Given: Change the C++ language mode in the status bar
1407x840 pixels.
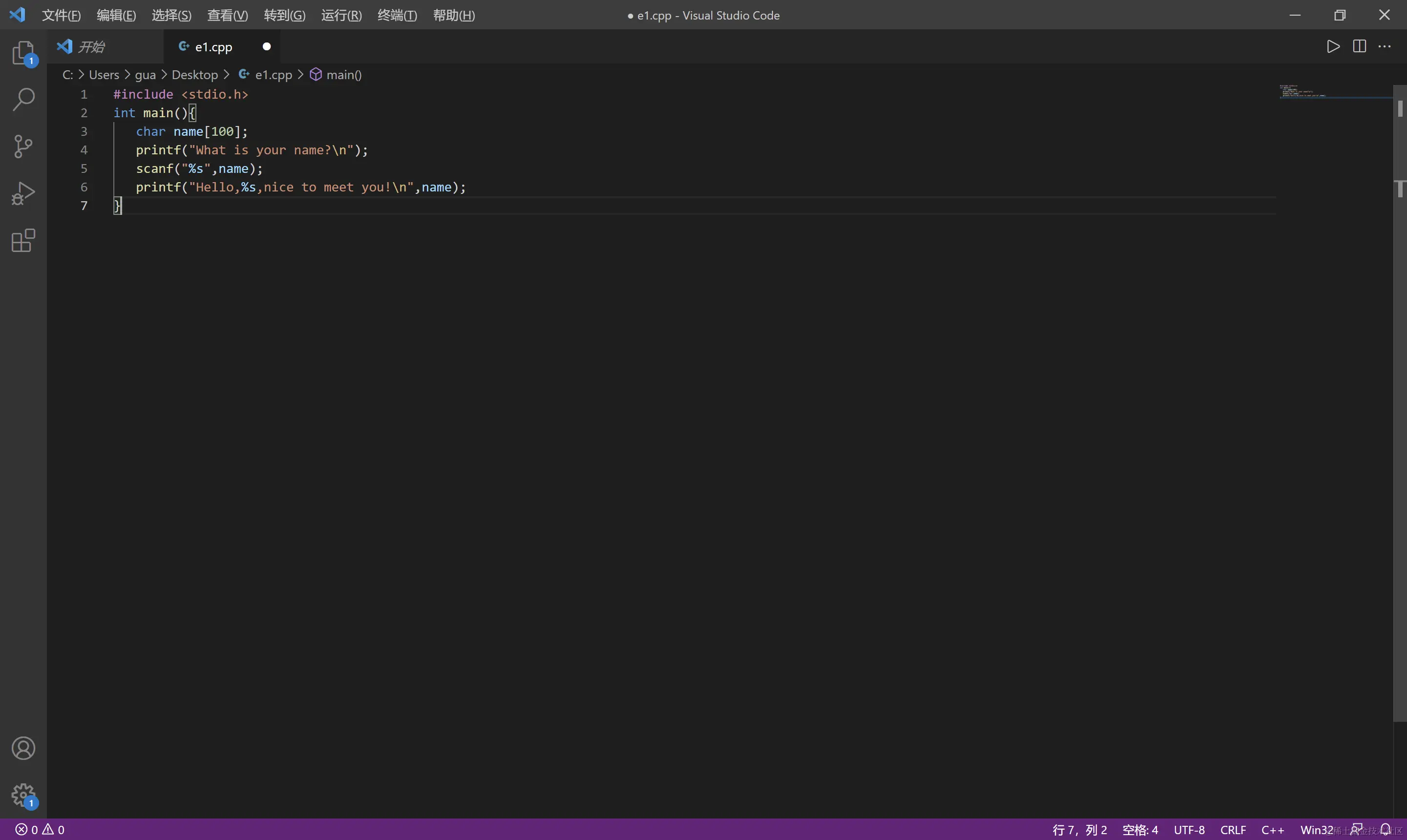Looking at the screenshot, I should [x=1272, y=830].
